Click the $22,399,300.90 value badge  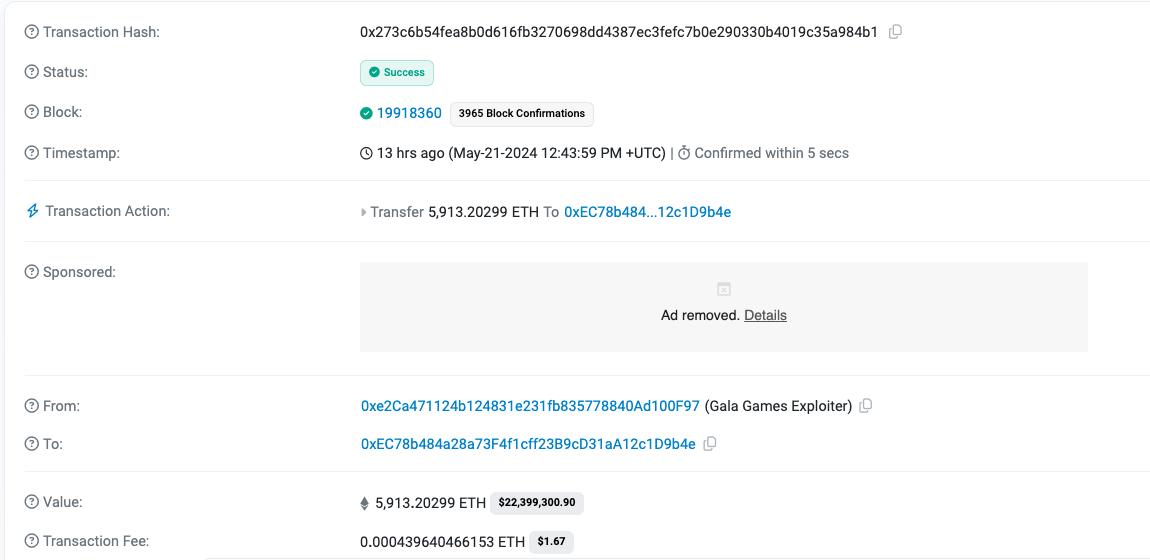coord(537,502)
